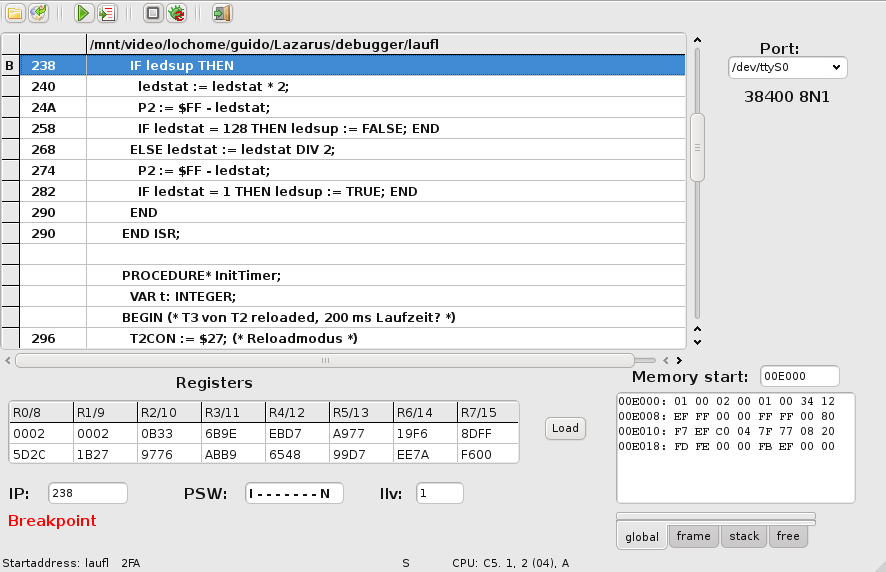Start execution with the green play icon
886x572 pixels.
click(83, 13)
